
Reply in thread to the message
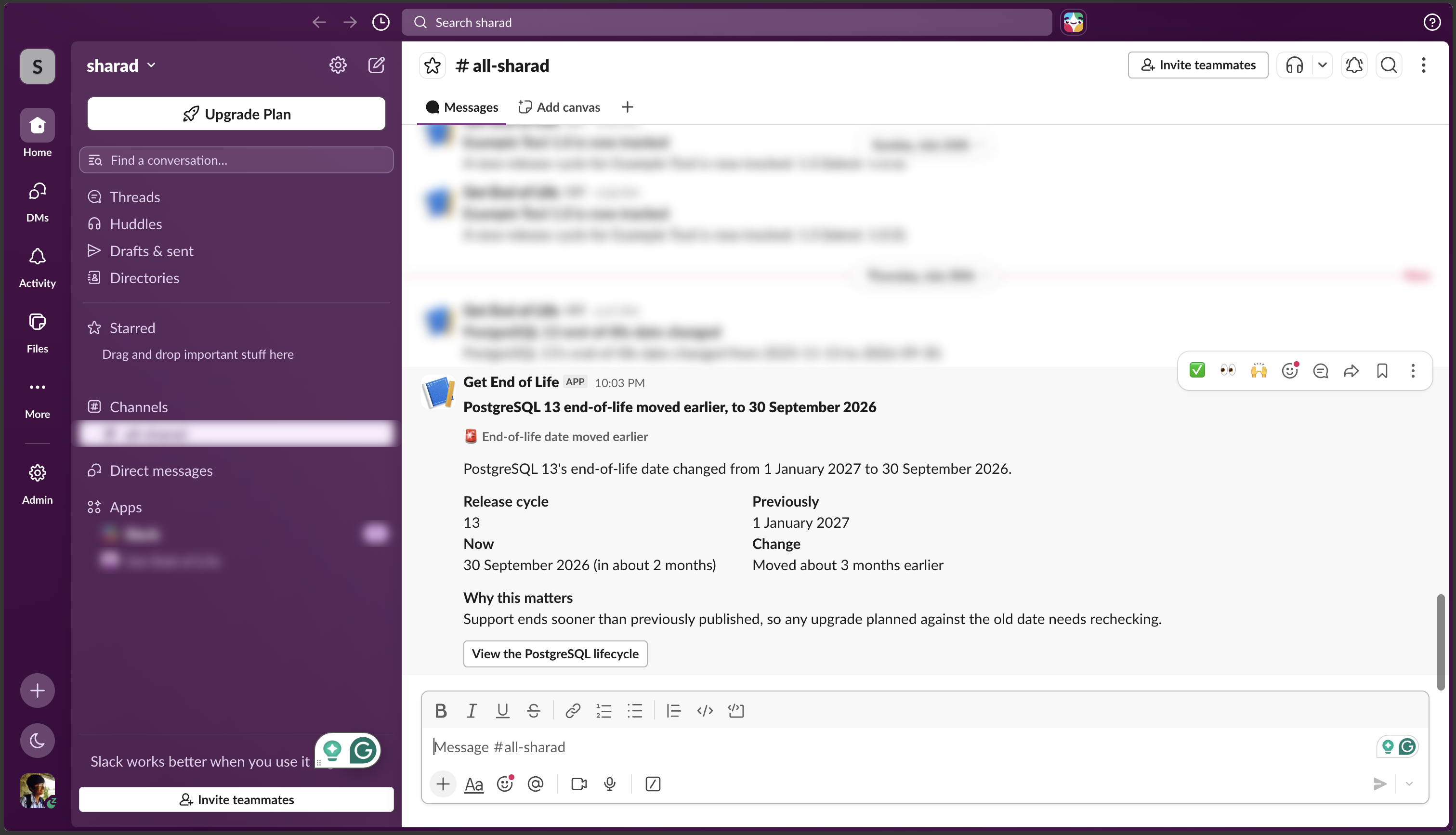(1320, 370)
